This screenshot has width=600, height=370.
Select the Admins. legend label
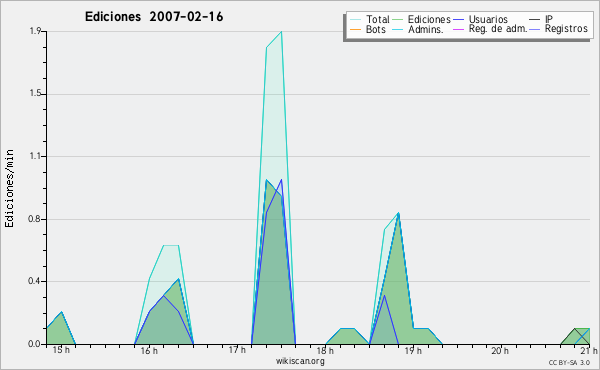[x=426, y=29]
